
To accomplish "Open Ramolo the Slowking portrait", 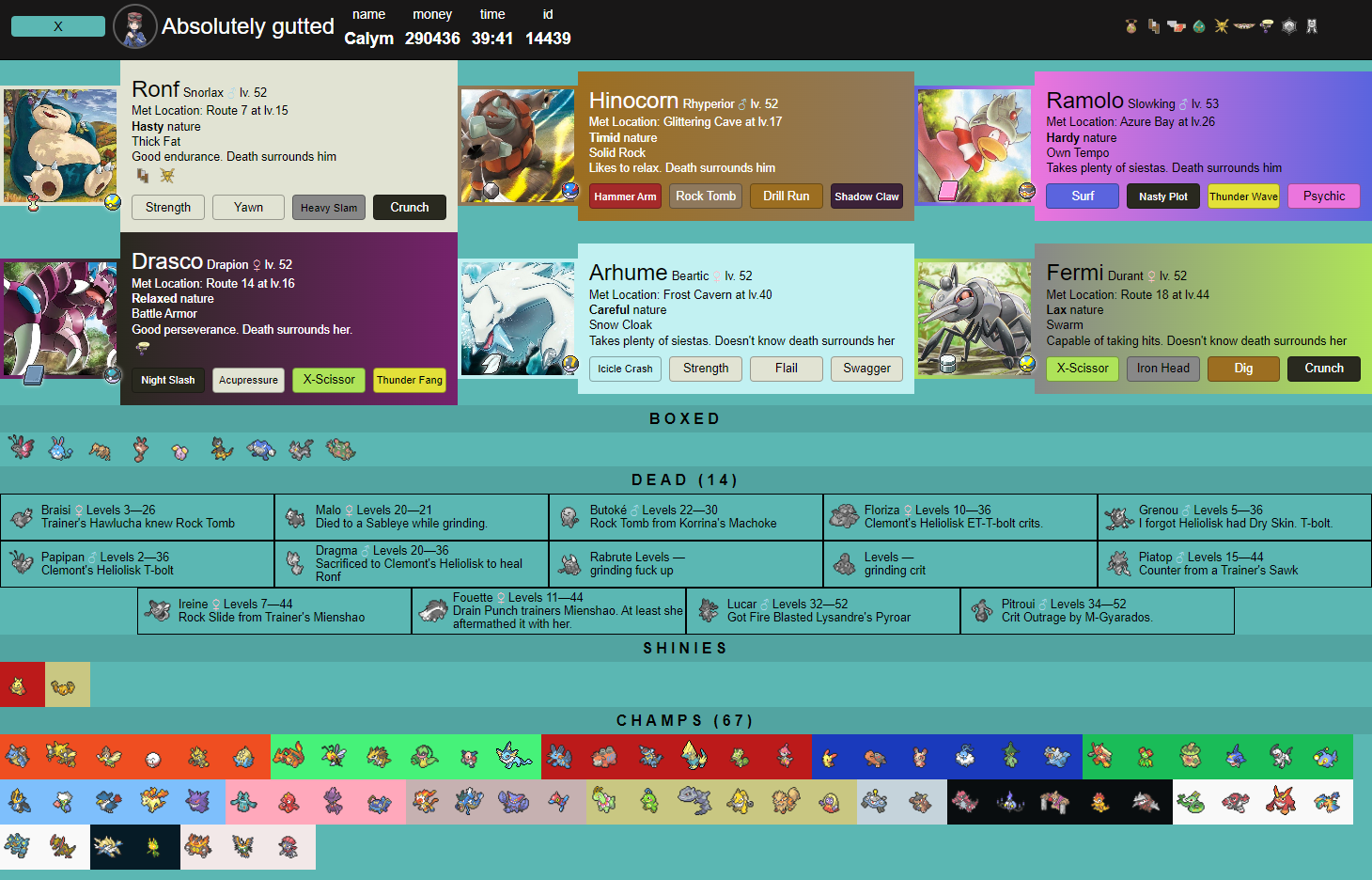I will [x=974, y=146].
